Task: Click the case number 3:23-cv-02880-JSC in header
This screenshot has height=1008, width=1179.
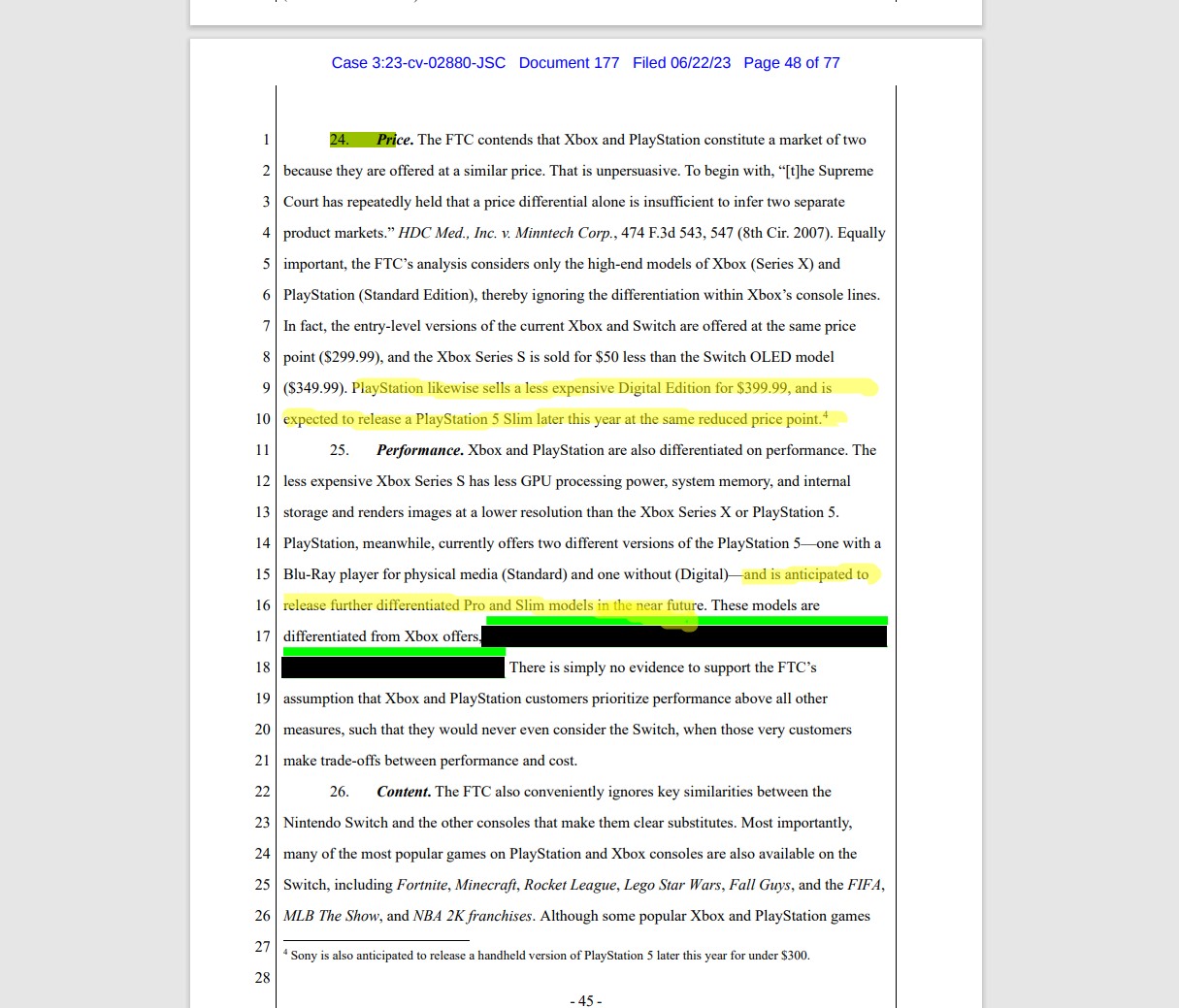Action: point(418,63)
